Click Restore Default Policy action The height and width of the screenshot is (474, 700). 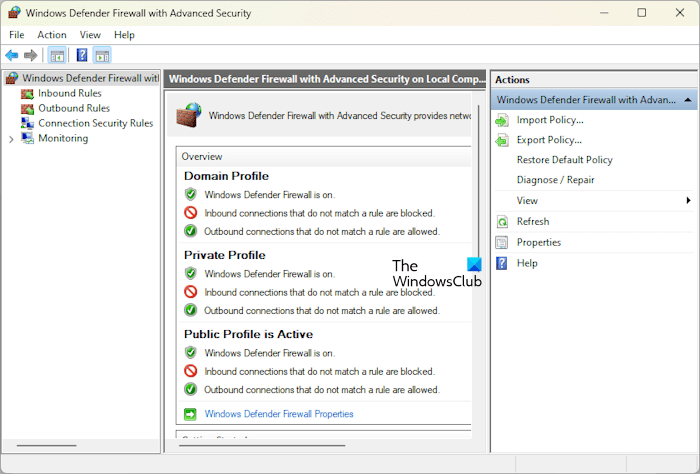(x=564, y=160)
